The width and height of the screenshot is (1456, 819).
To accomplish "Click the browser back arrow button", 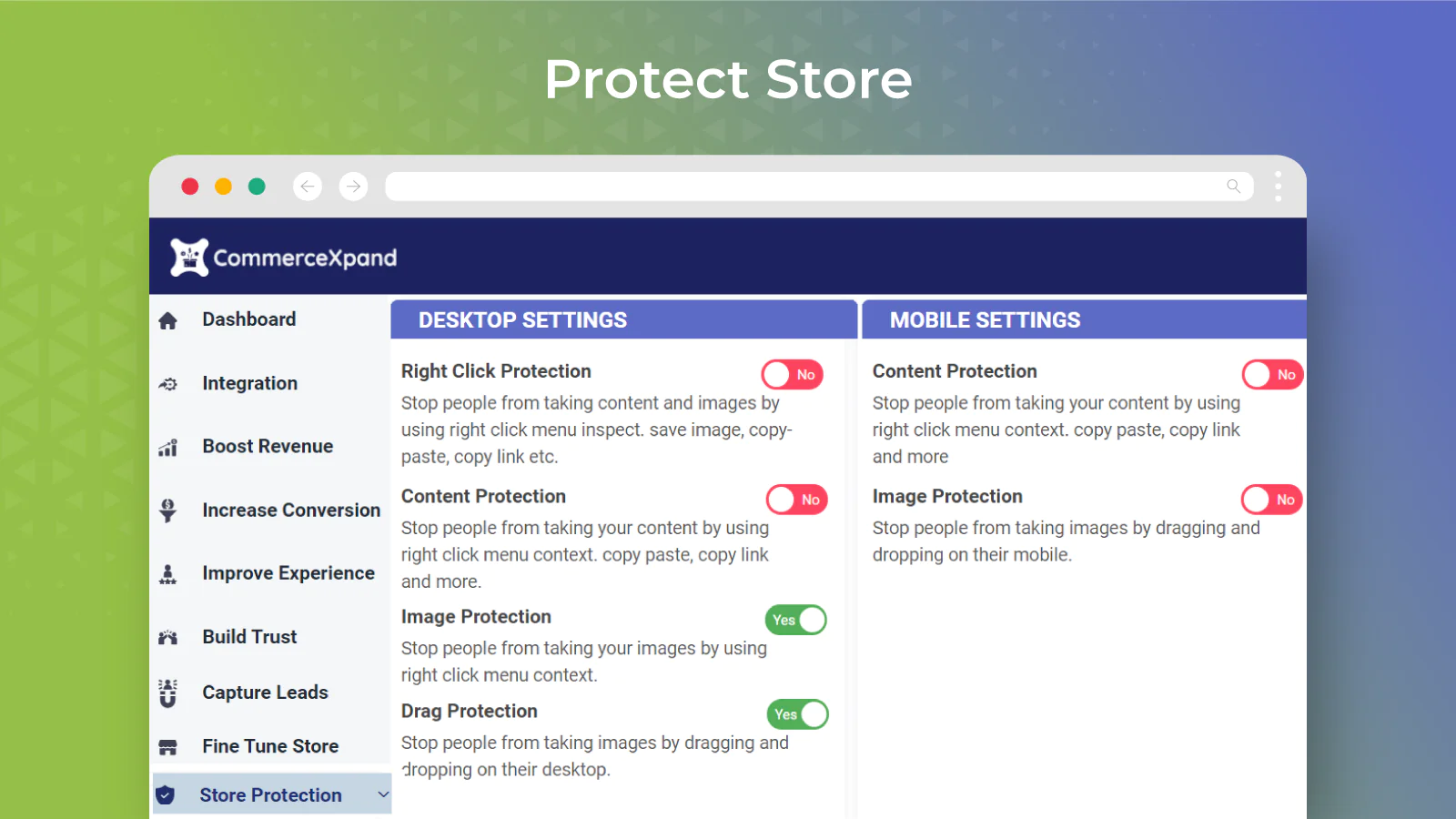I will pos(308,187).
